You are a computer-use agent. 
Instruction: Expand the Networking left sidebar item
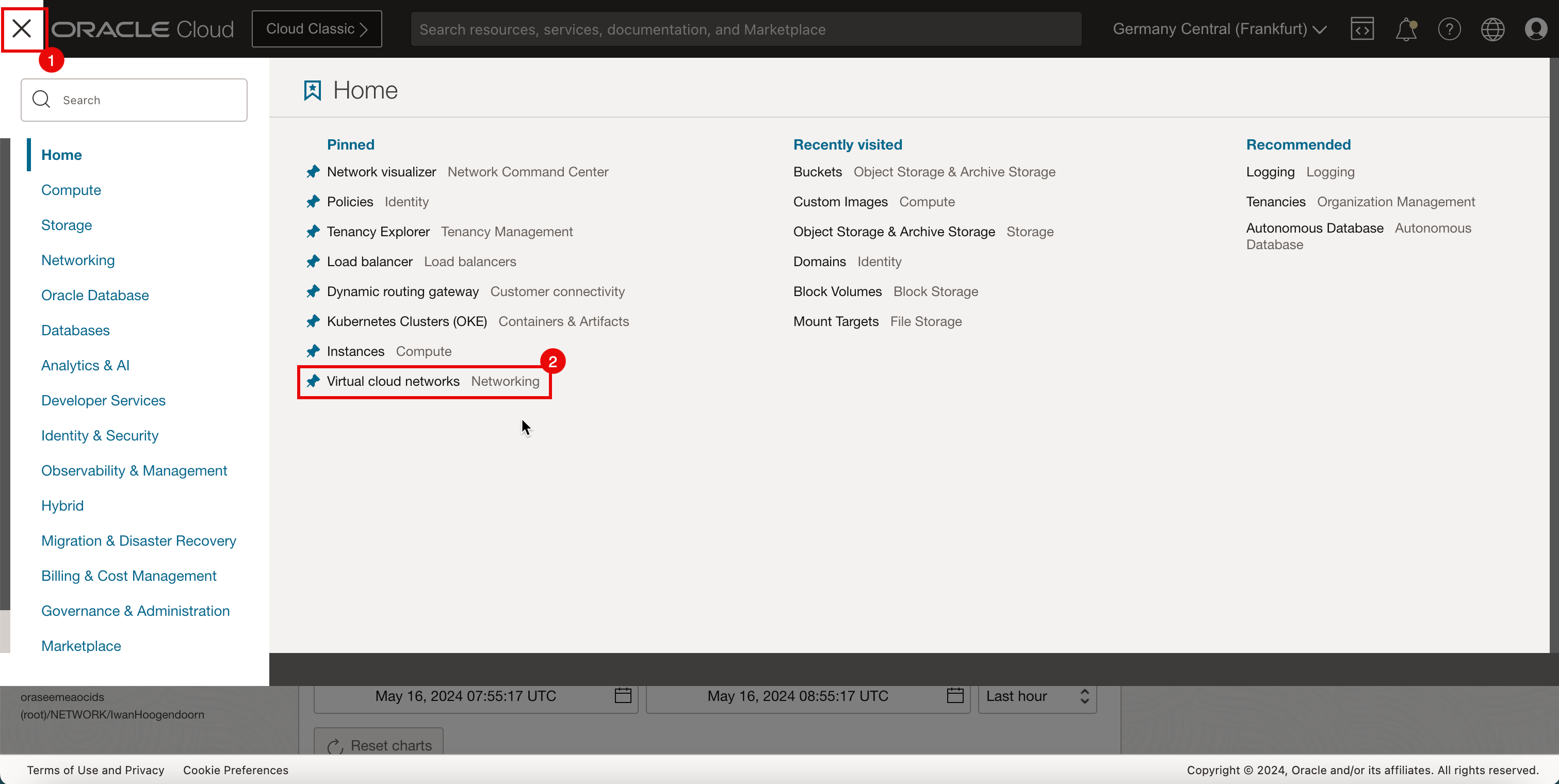[x=77, y=260]
